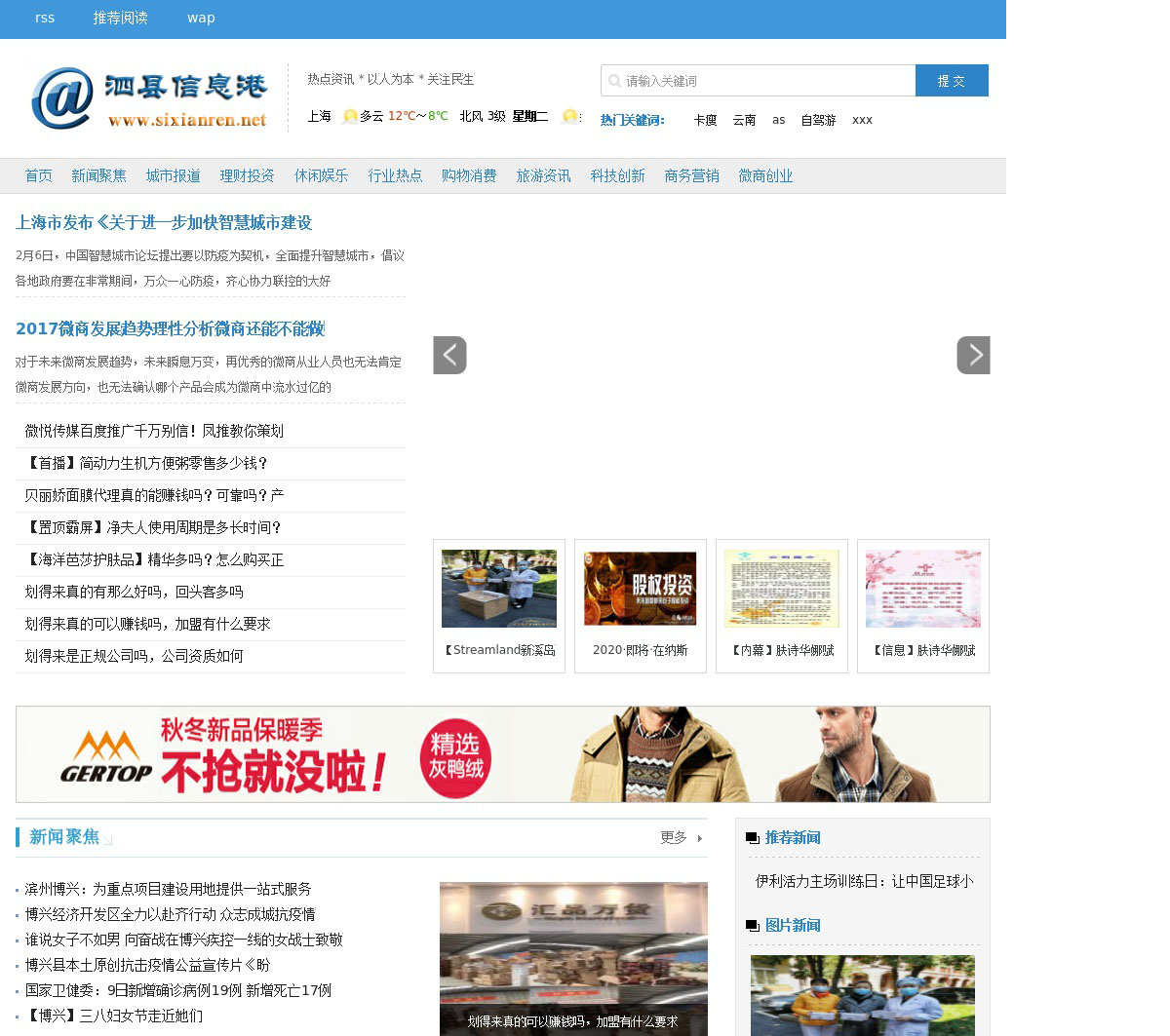The height and width of the screenshot is (1036, 1170).
Task: Click the 推荐新闻 section icon
Action: coord(752,838)
